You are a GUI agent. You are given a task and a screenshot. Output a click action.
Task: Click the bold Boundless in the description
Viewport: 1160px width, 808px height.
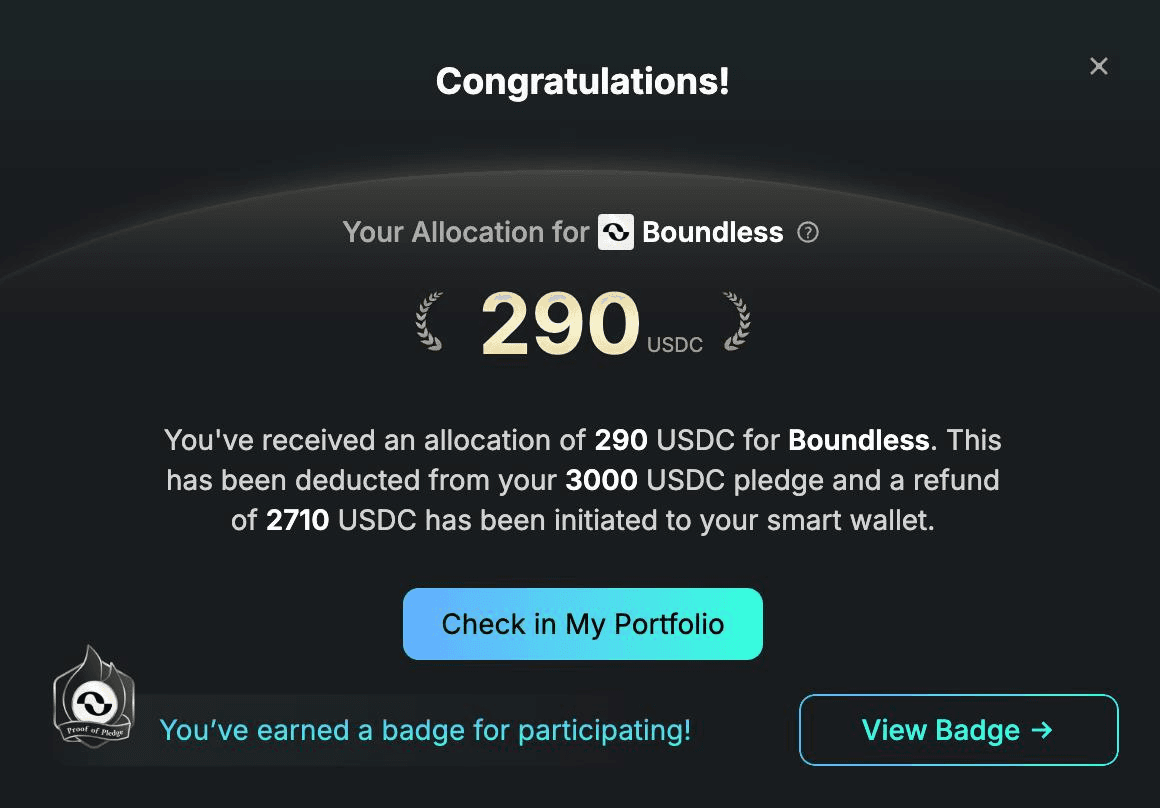[859, 440]
